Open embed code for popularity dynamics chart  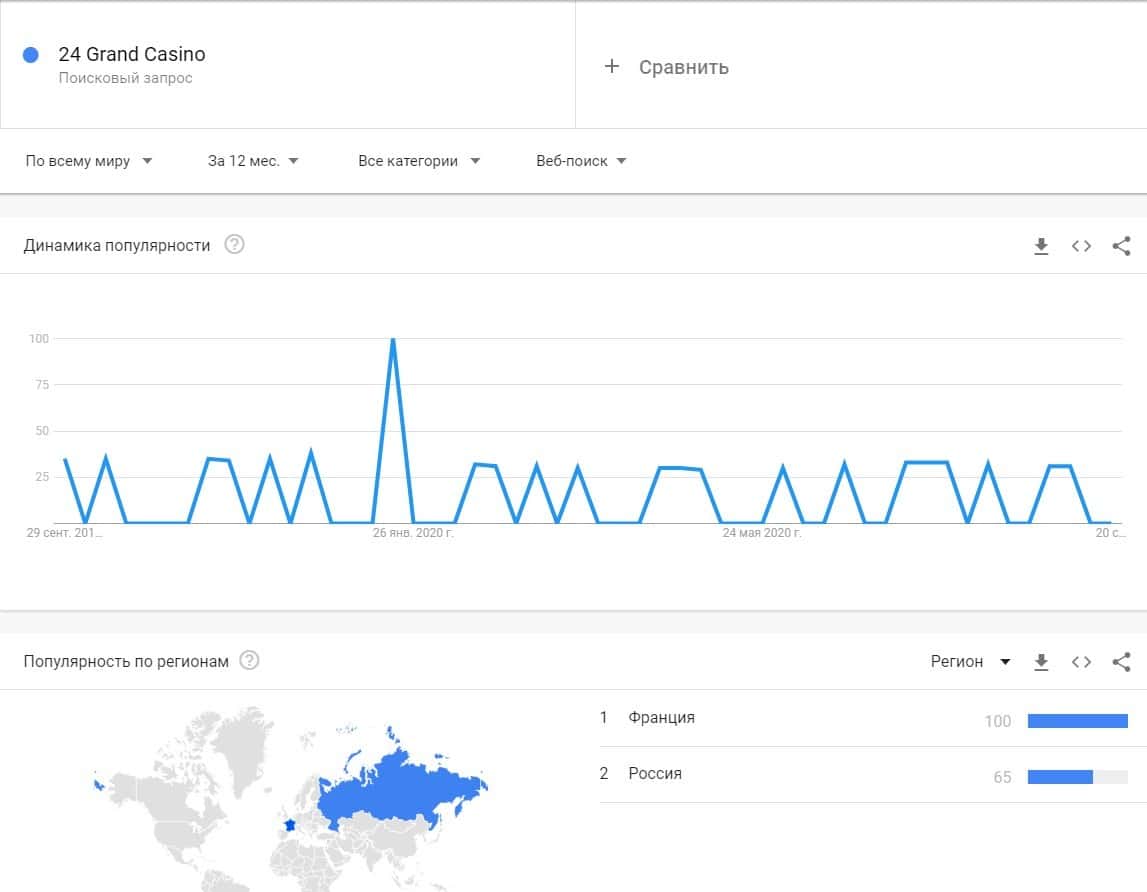[1081, 246]
